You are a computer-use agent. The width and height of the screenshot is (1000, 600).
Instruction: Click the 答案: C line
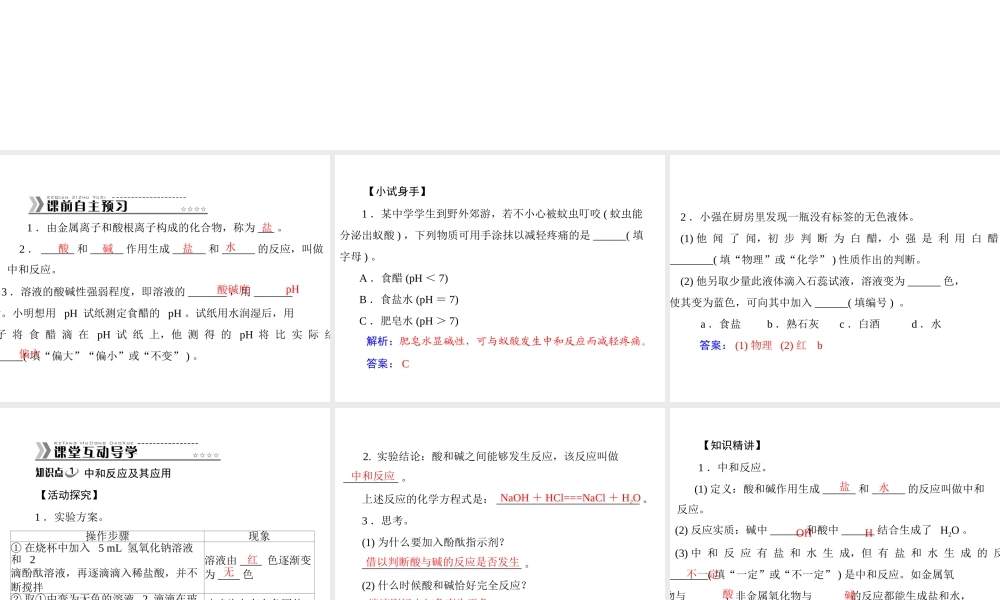click(388, 363)
